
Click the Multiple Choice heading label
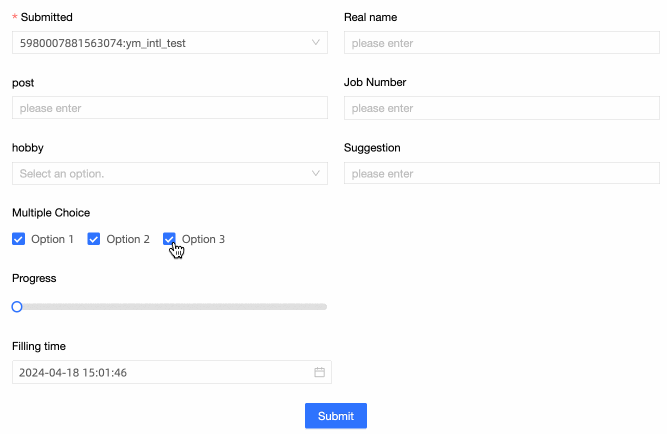[x=51, y=213]
